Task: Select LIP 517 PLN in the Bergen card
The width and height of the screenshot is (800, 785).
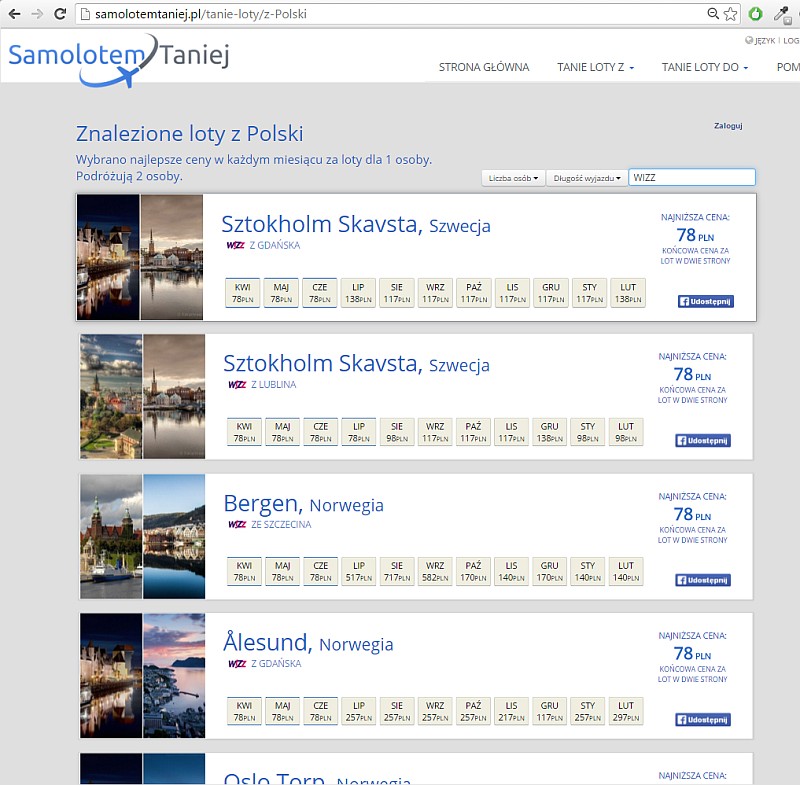Action: [x=359, y=571]
